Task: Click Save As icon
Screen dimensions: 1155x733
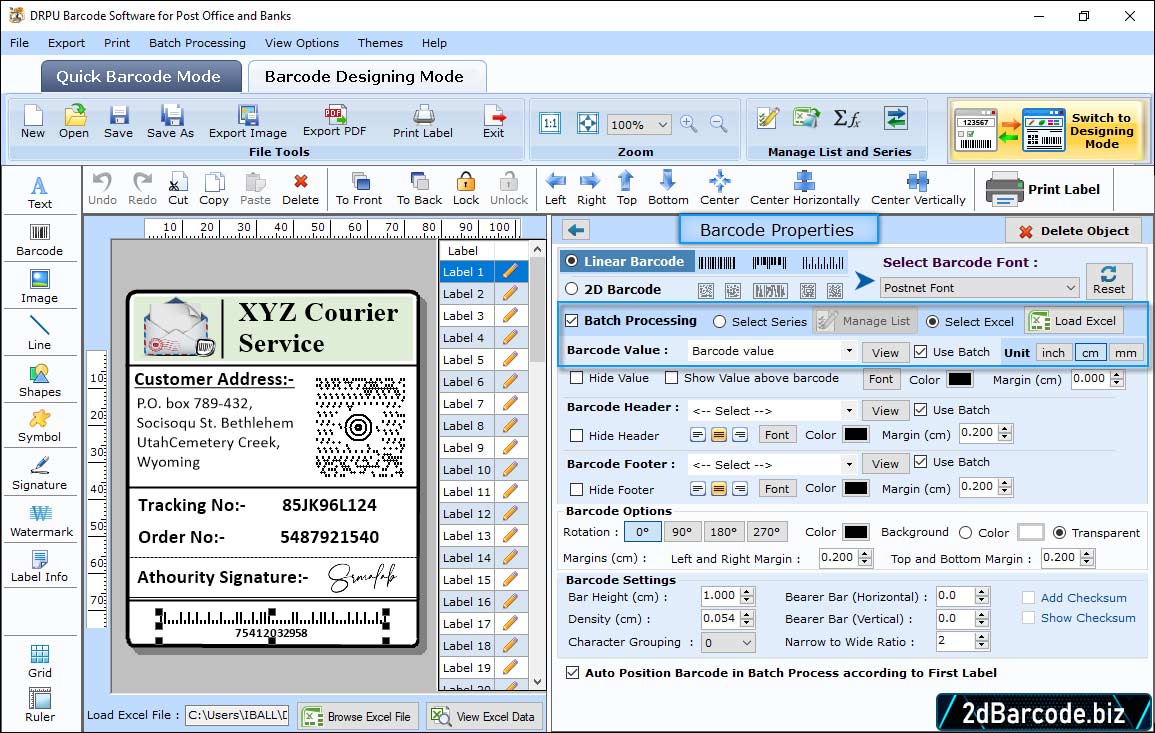Action: click(170, 122)
